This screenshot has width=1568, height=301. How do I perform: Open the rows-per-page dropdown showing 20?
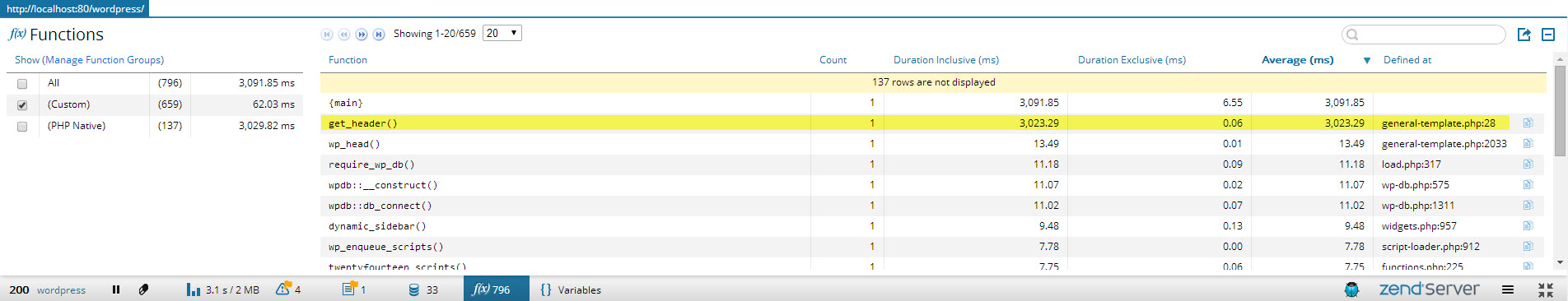[x=502, y=33]
